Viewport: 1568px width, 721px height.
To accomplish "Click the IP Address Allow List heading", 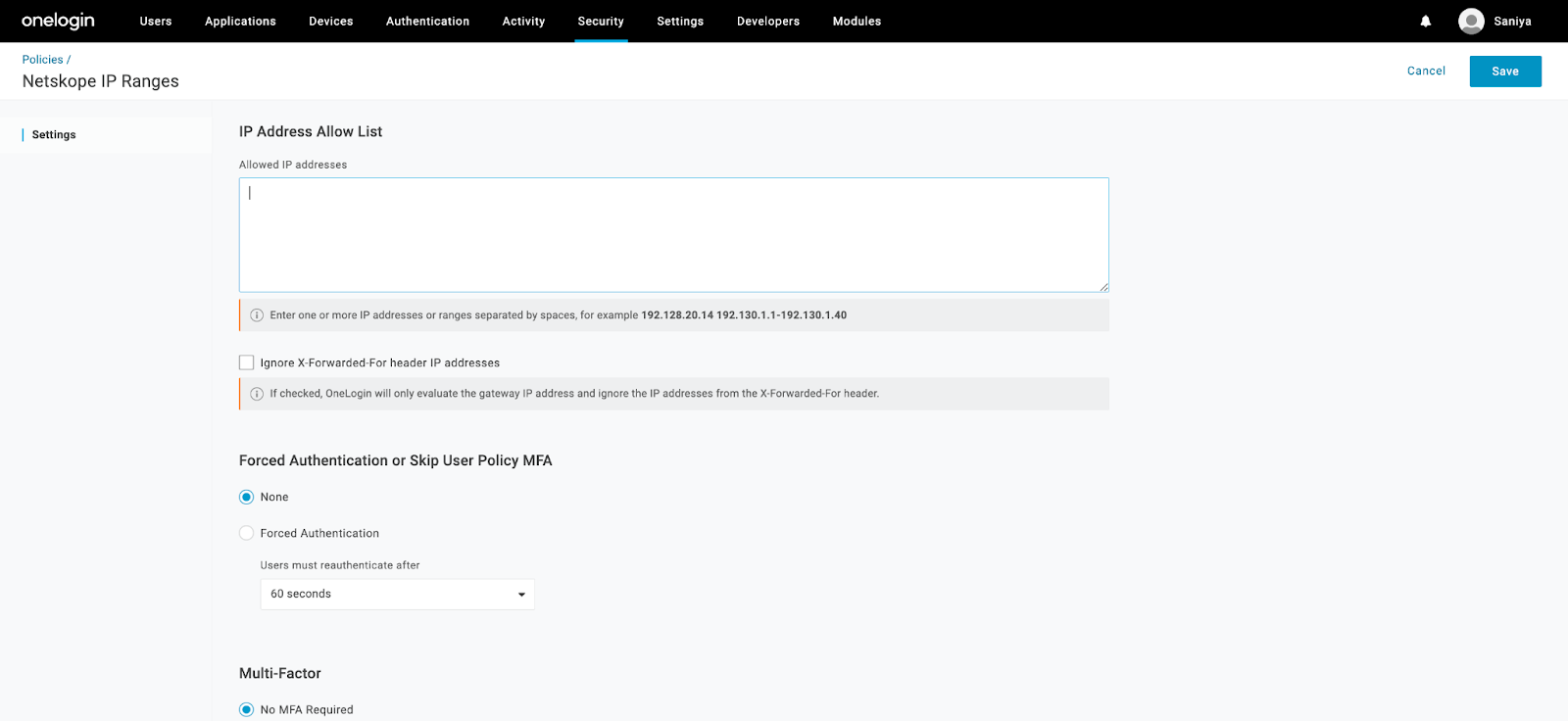I will [311, 131].
